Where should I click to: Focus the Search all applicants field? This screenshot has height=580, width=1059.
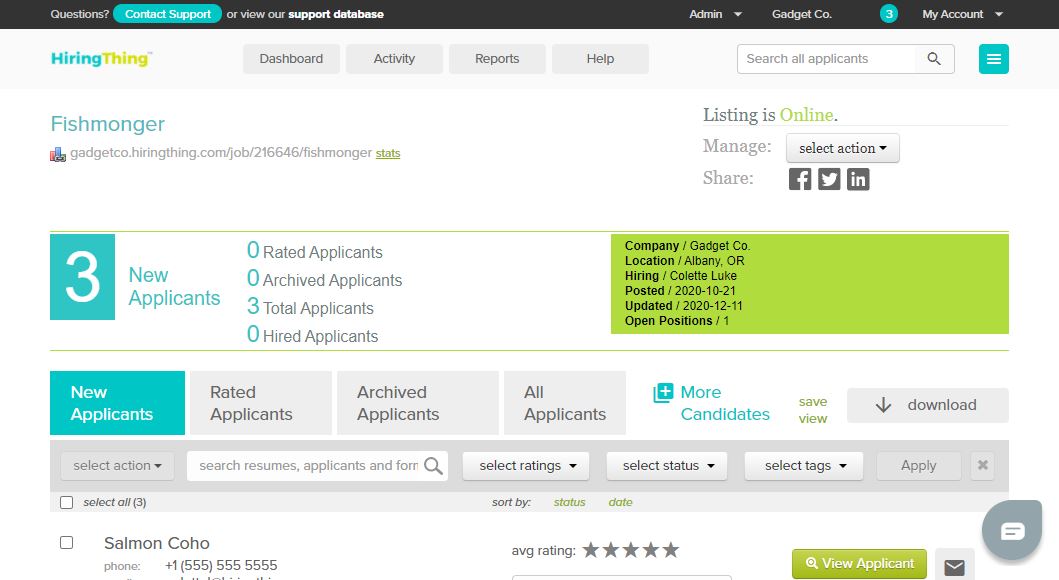click(x=829, y=59)
